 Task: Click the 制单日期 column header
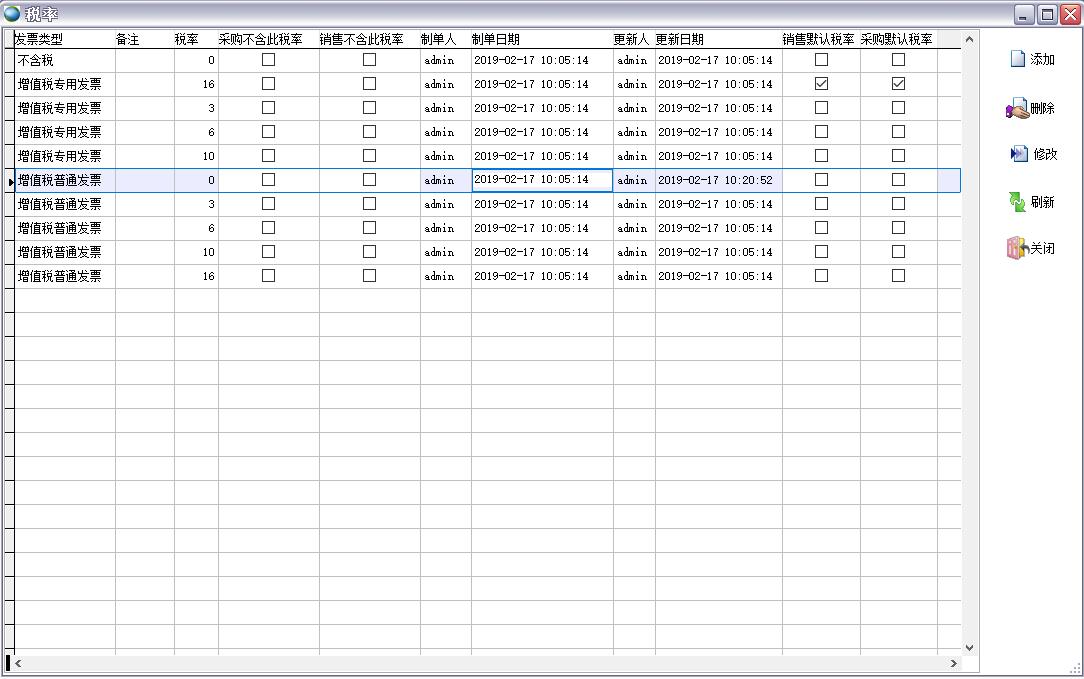point(496,40)
